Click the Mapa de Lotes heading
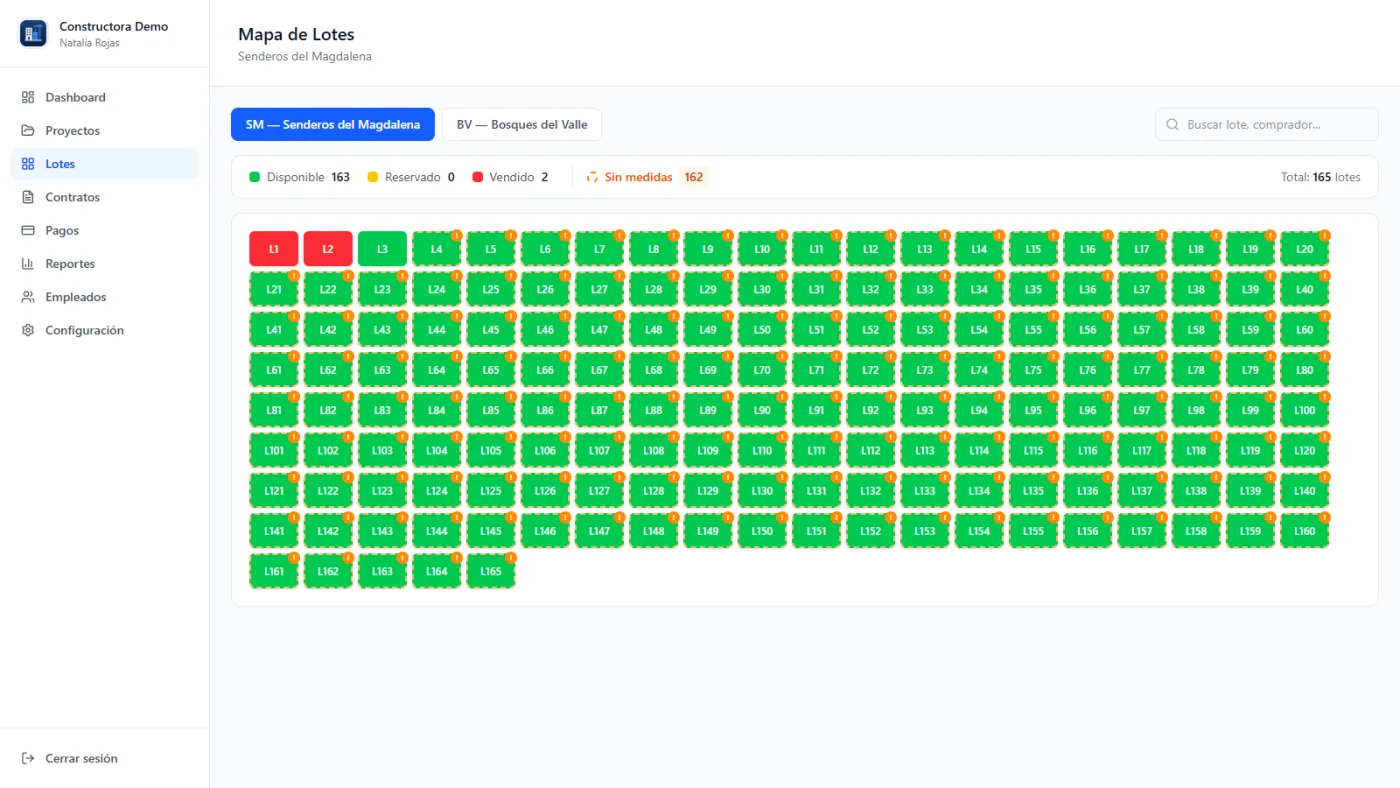The height and width of the screenshot is (788, 1400). click(296, 35)
